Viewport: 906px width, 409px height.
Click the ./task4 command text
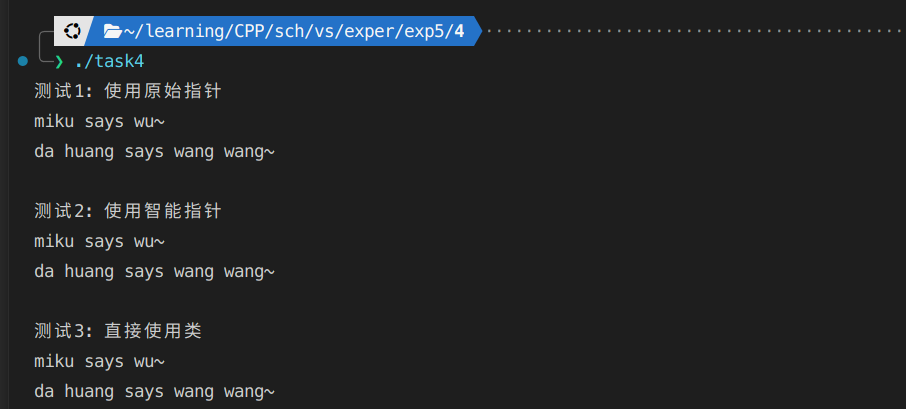tap(109, 61)
